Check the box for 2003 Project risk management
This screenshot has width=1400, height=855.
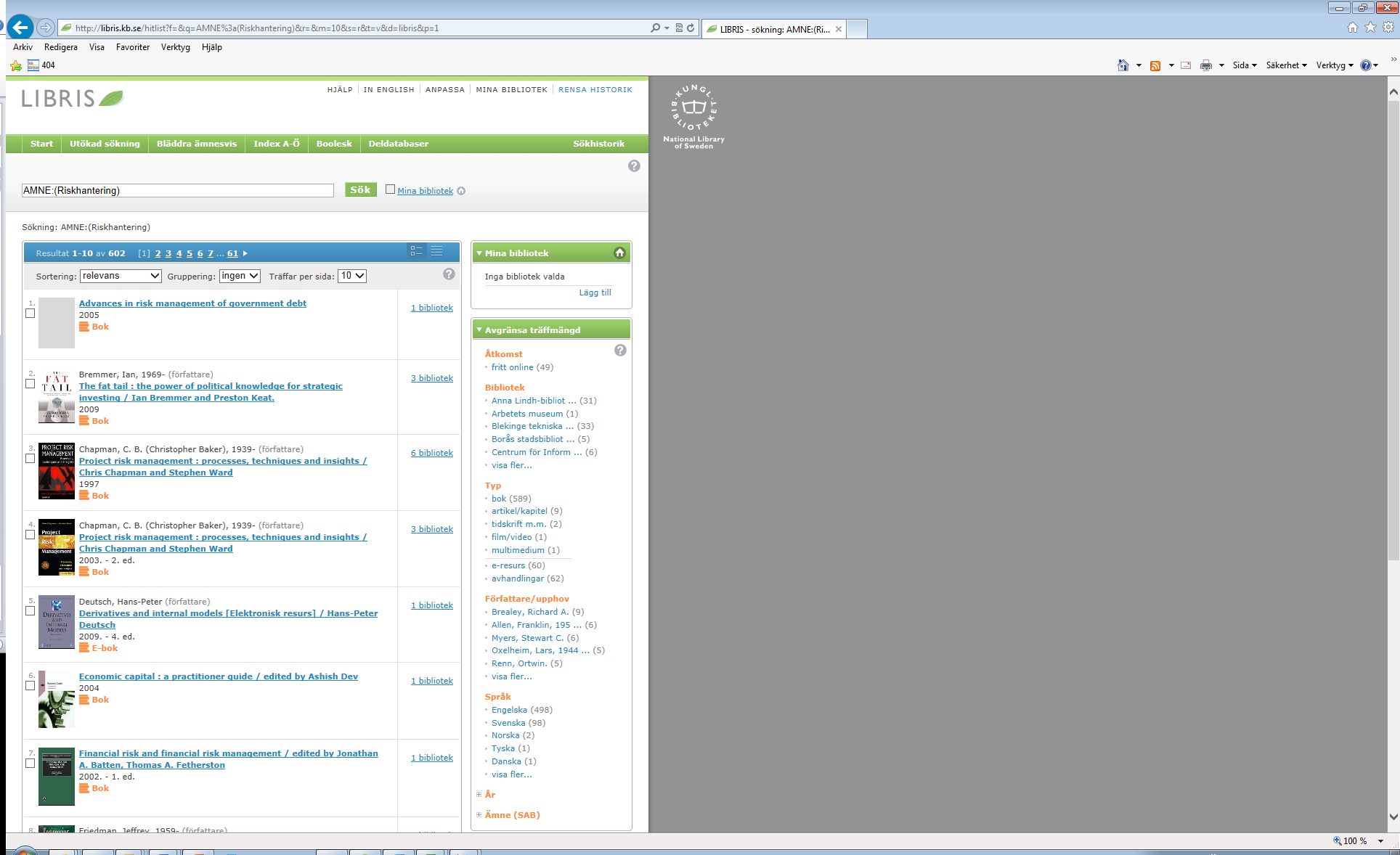(30, 535)
